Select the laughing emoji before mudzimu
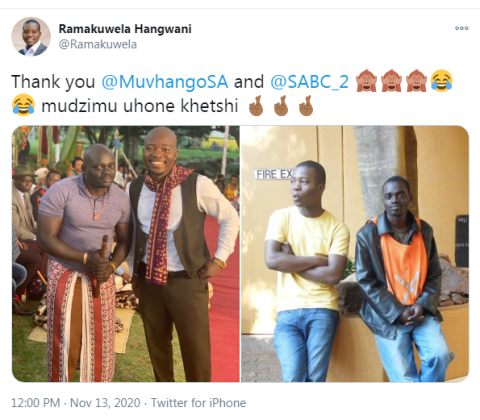 23,105
